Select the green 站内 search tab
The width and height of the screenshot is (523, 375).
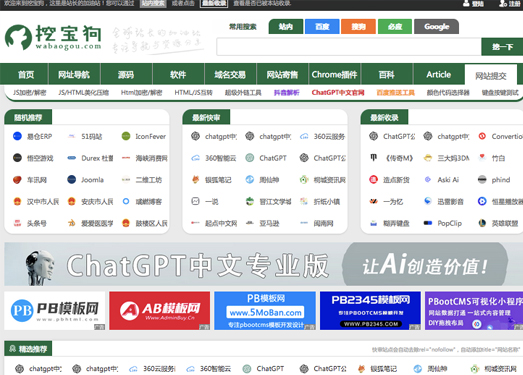pyautogui.click(x=286, y=27)
